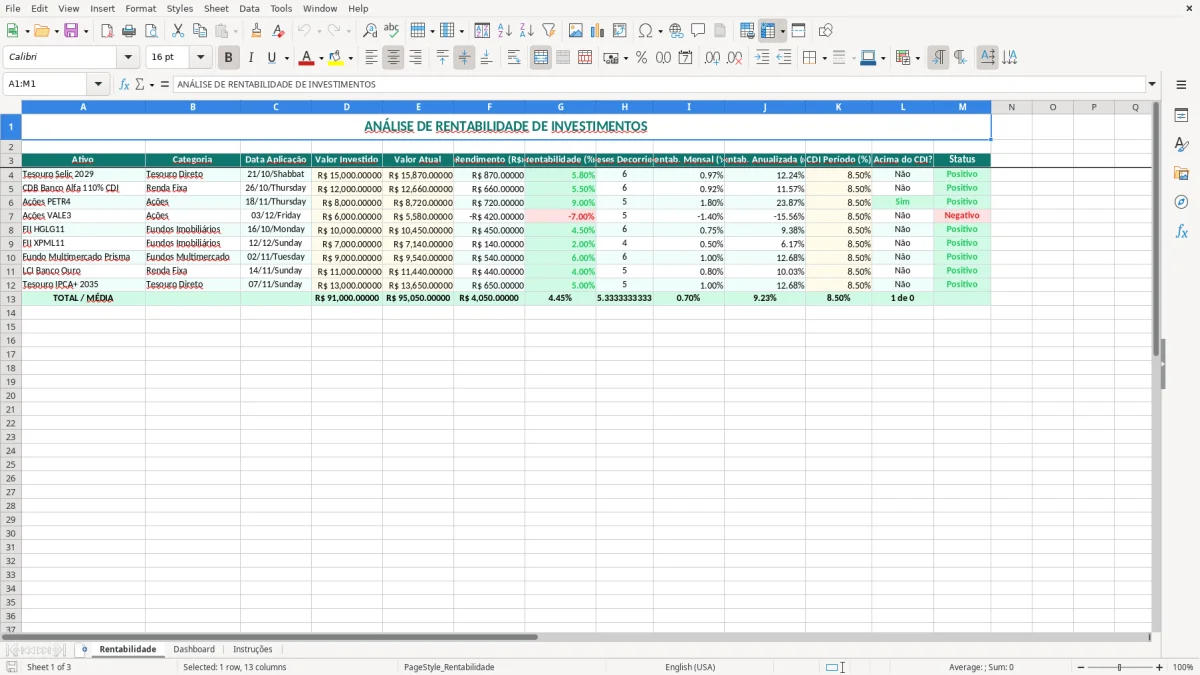This screenshot has width=1200, height=675.
Task: Apply AutoFilter with the funnel icon
Action: (549, 31)
